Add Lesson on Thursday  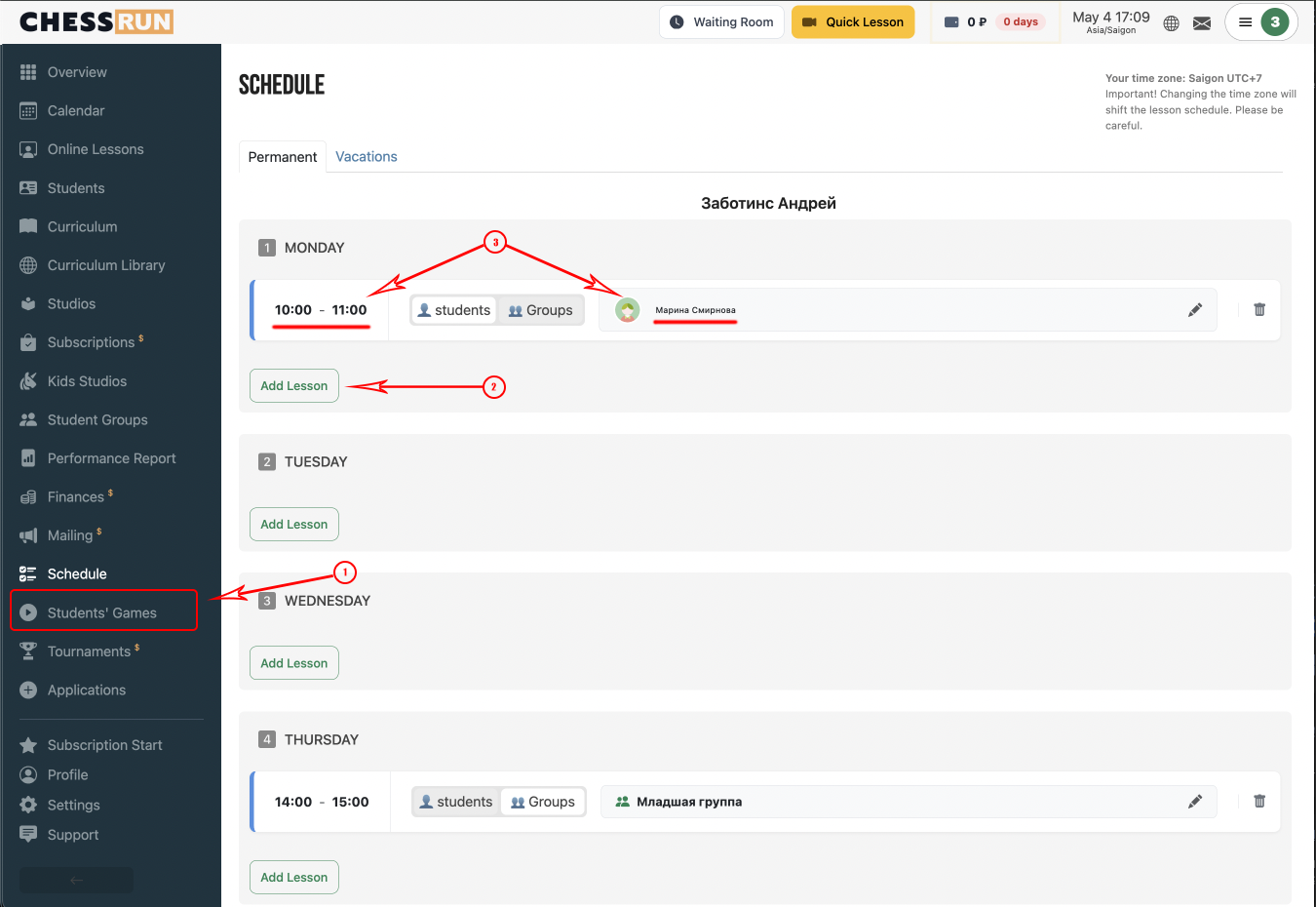click(294, 878)
